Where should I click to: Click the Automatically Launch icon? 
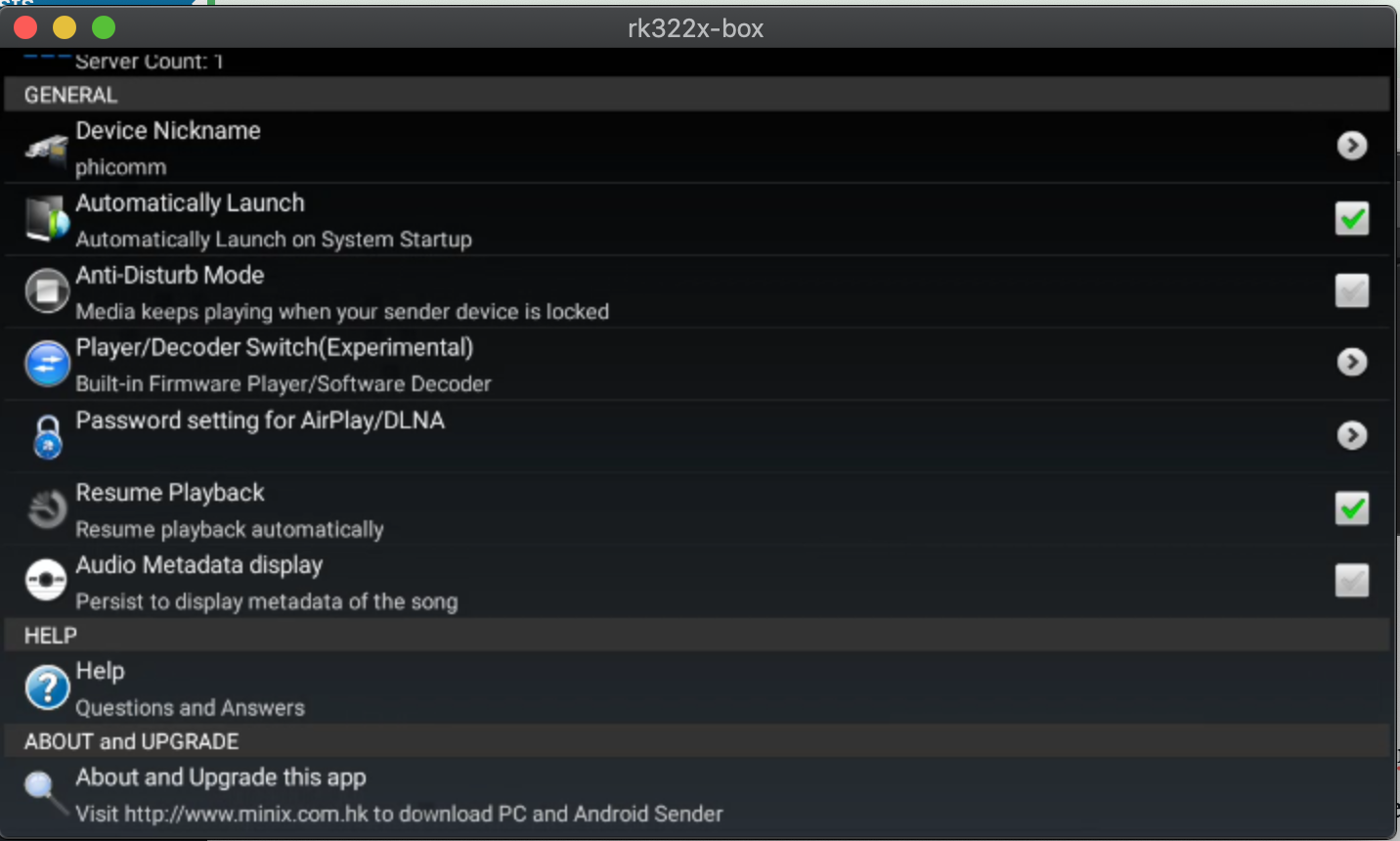pyautogui.click(x=47, y=220)
